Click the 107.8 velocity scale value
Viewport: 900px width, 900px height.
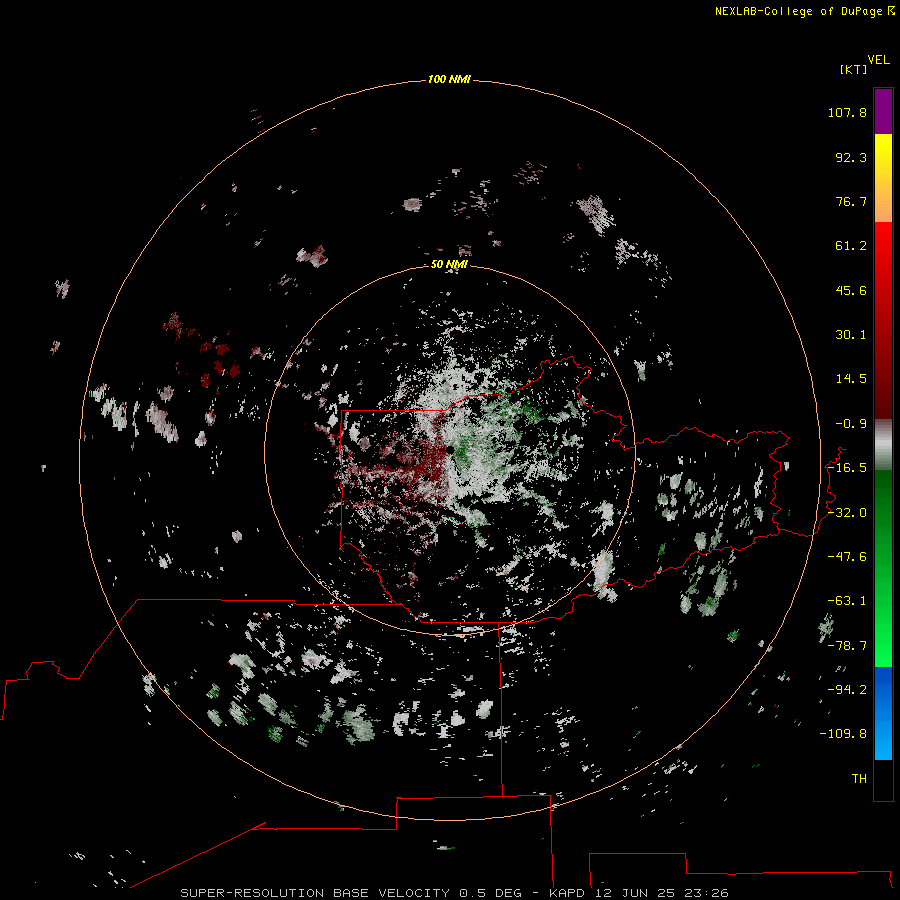[x=847, y=112]
